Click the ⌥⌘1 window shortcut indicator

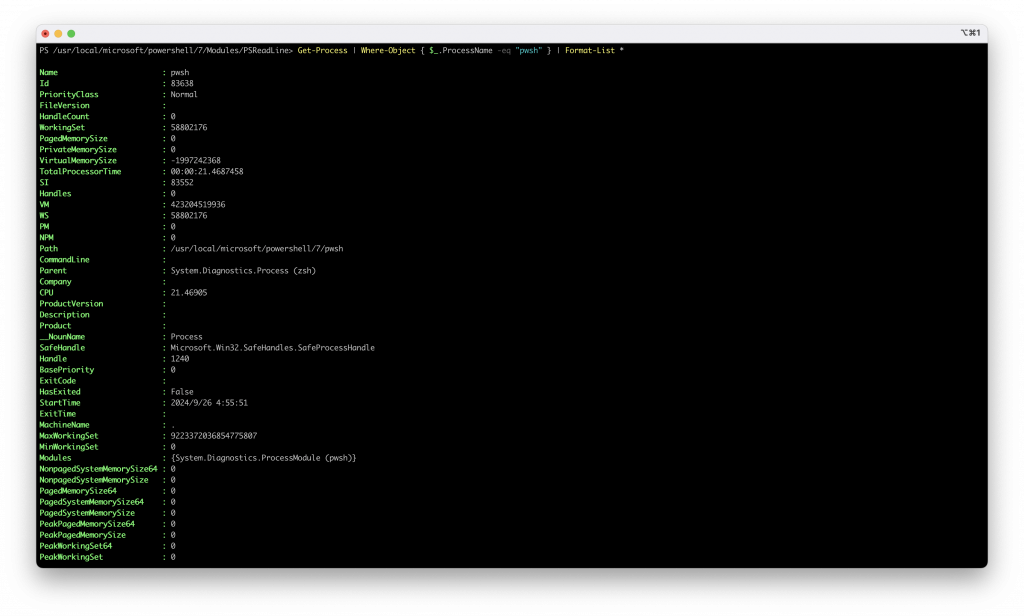tap(970, 33)
